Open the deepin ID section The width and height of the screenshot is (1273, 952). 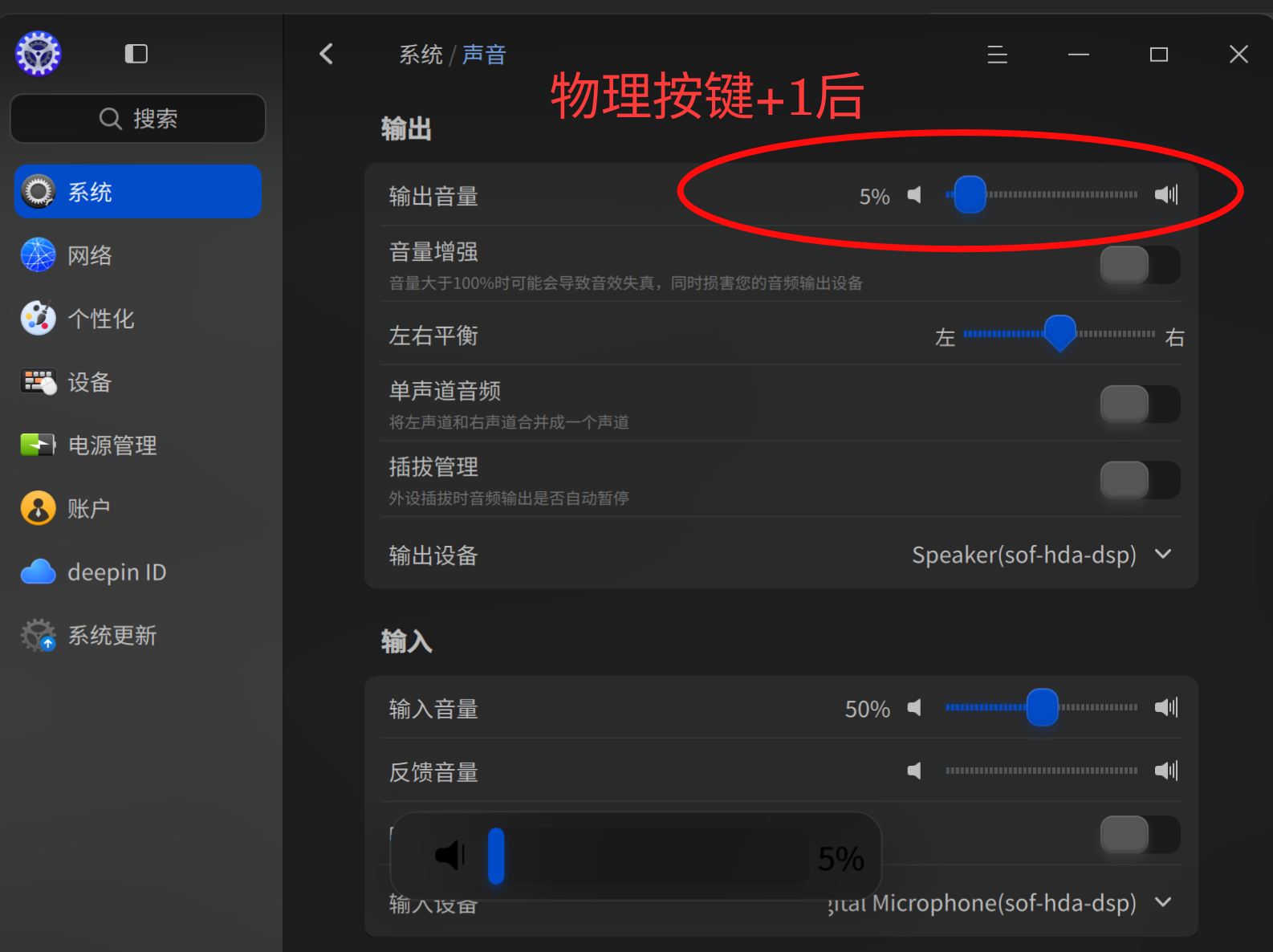click(x=138, y=572)
